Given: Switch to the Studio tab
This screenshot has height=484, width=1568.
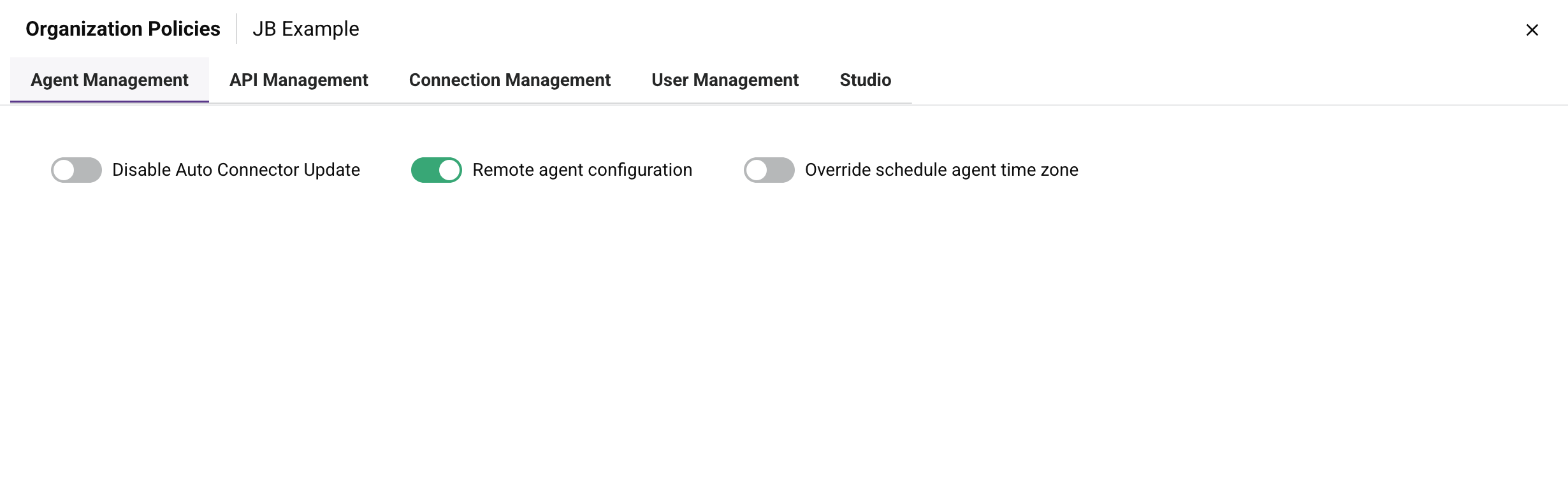Looking at the screenshot, I should (x=864, y=80).
